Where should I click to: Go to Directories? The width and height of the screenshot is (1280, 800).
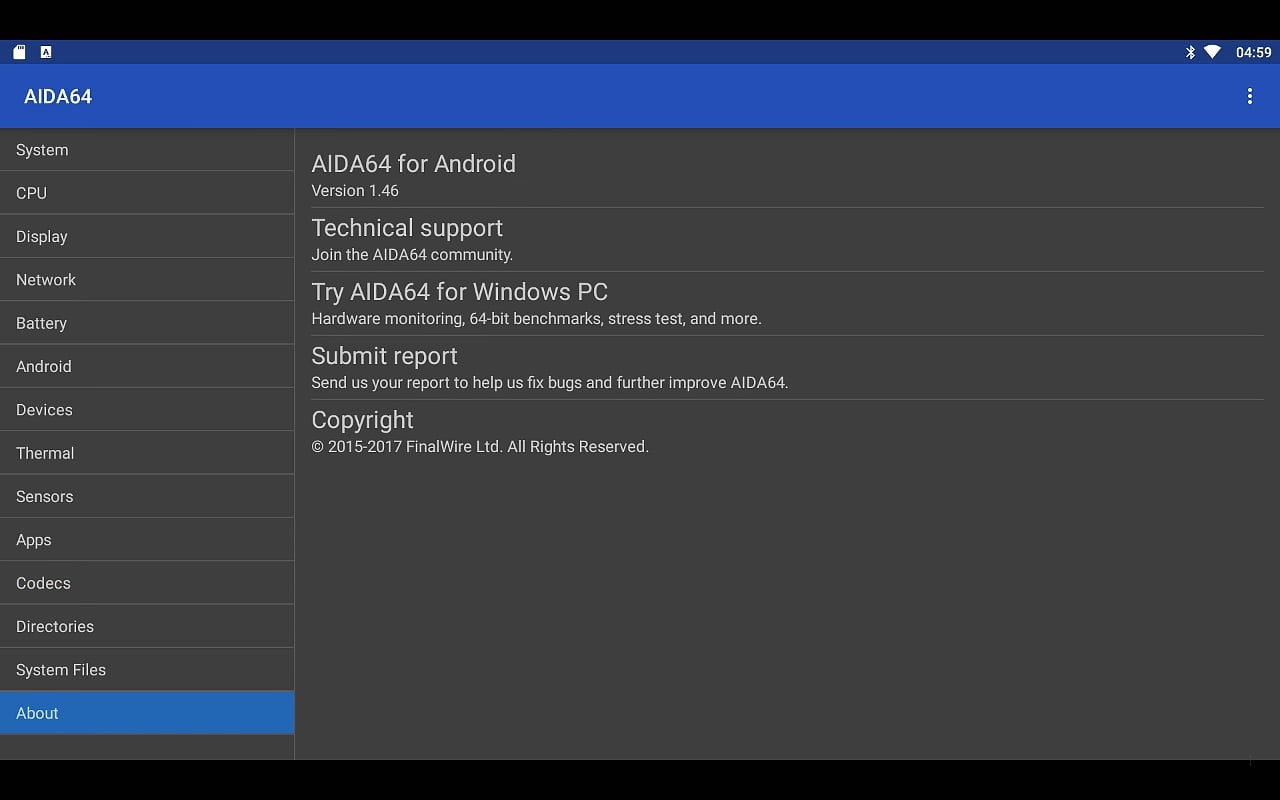[147, 626]
